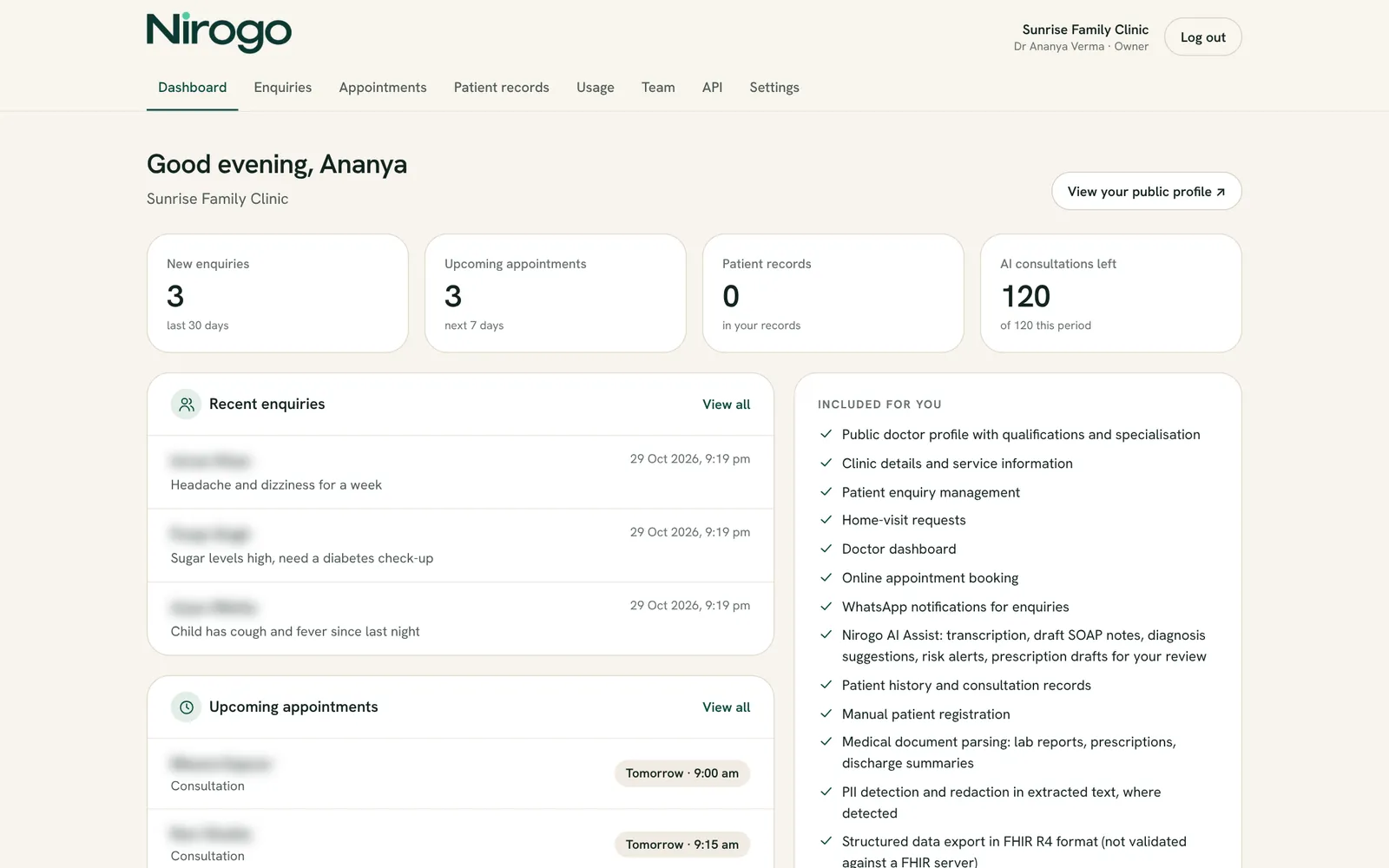Navigate to the API tab
The height and width of the screenshot is (868, 1389).
[x=712, y=88]
